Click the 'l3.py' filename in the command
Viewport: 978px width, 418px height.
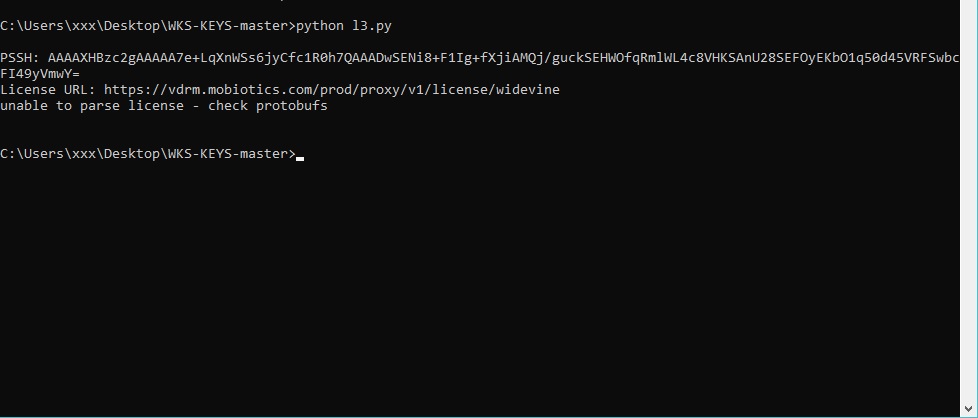click(374, 25)
